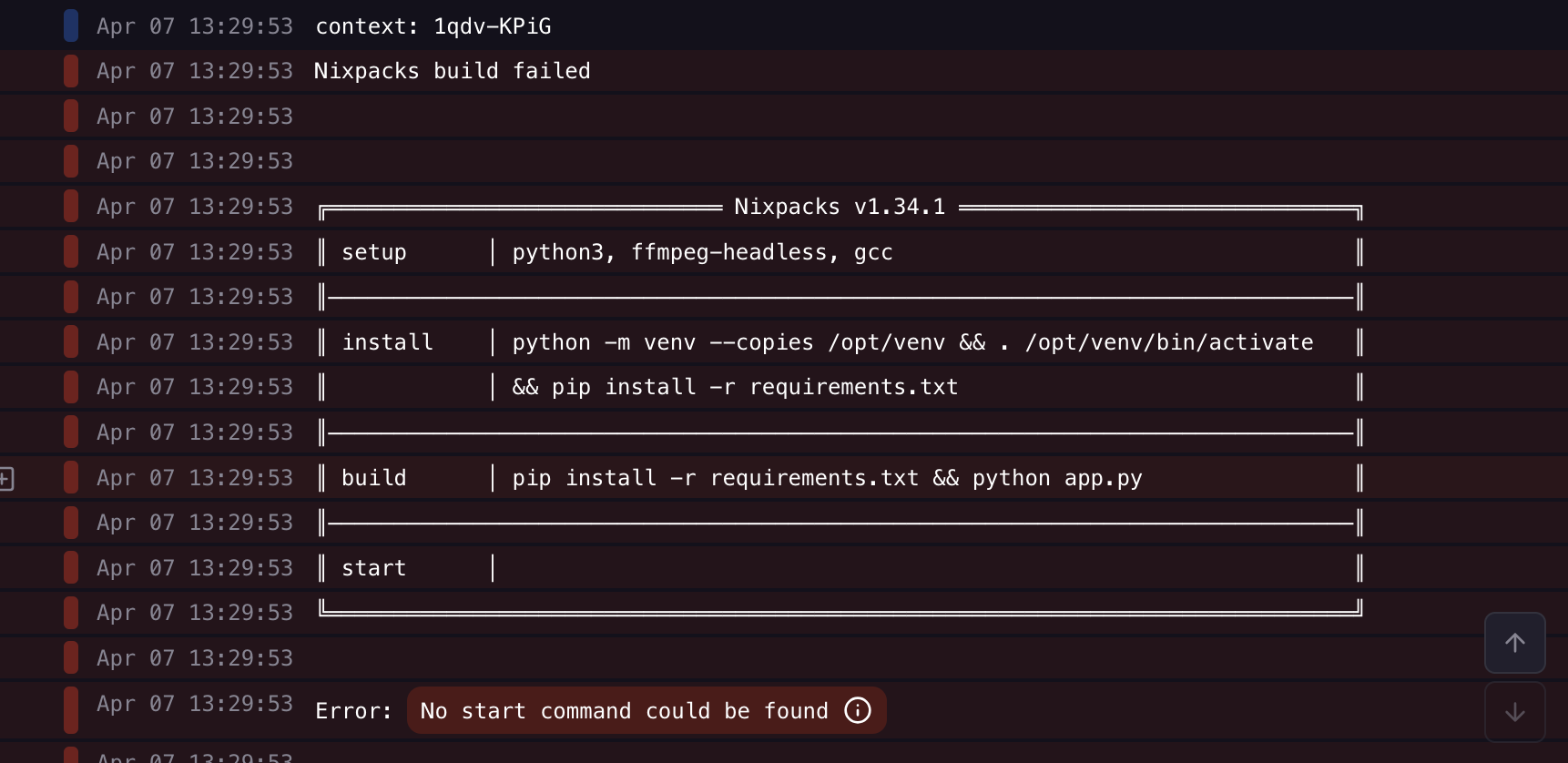Viewport: 1568px width, 763px height.
Task: Click the '&& pip install -r requirements.txt' continuation line
Action: tap(735, 387)
